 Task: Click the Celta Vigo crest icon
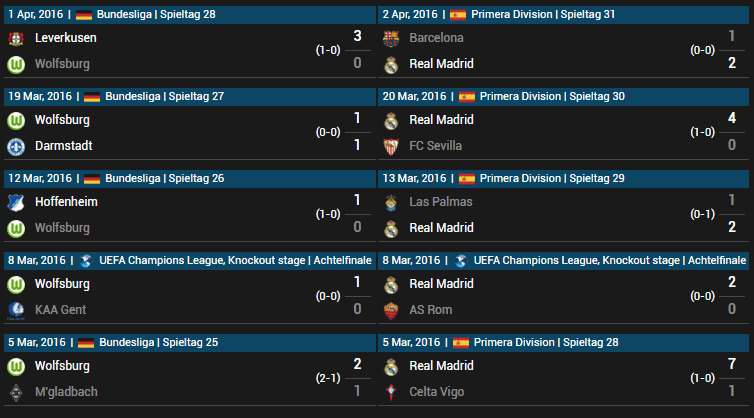(x=391, y=393)
